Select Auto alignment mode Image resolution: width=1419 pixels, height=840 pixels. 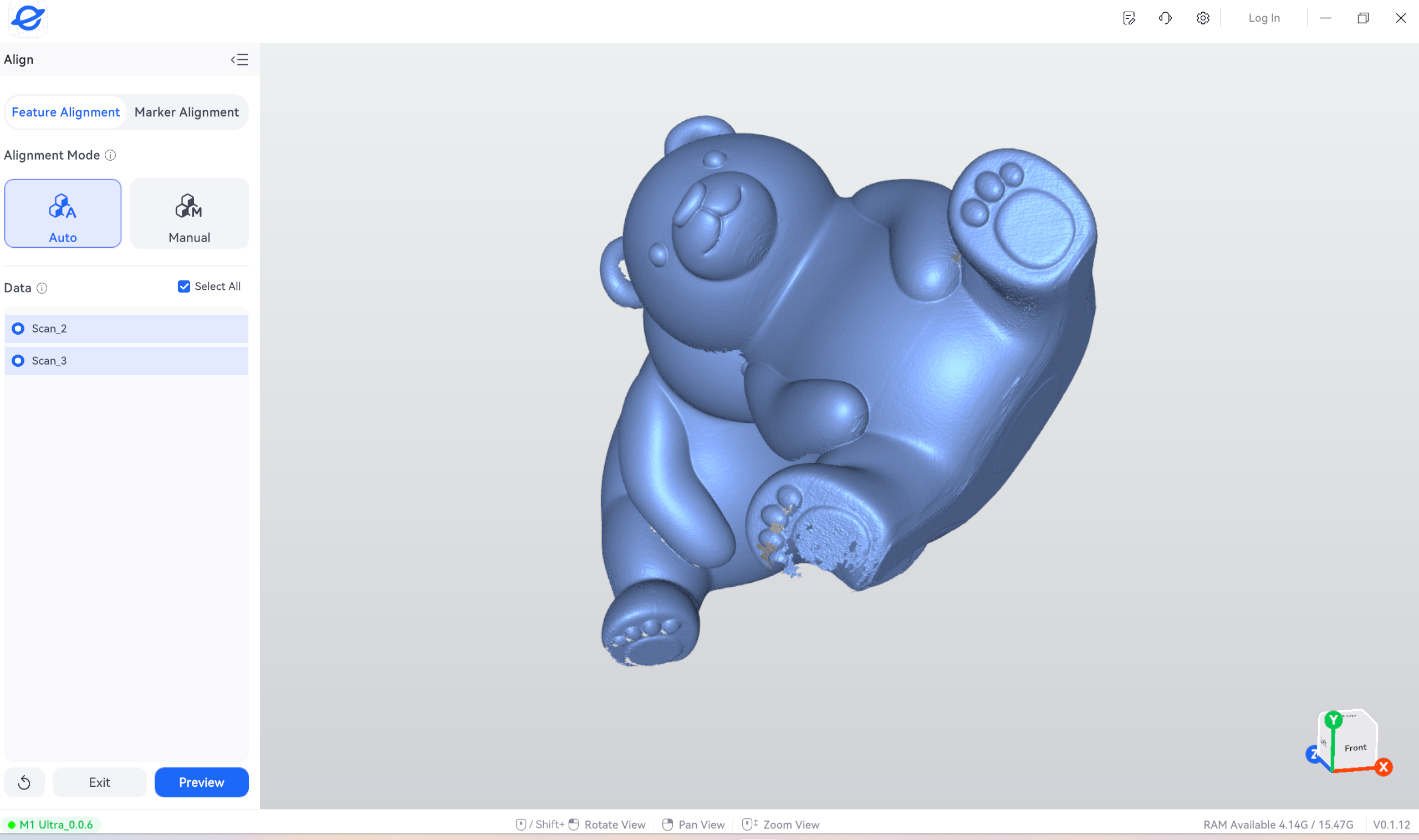pos(63,213)
